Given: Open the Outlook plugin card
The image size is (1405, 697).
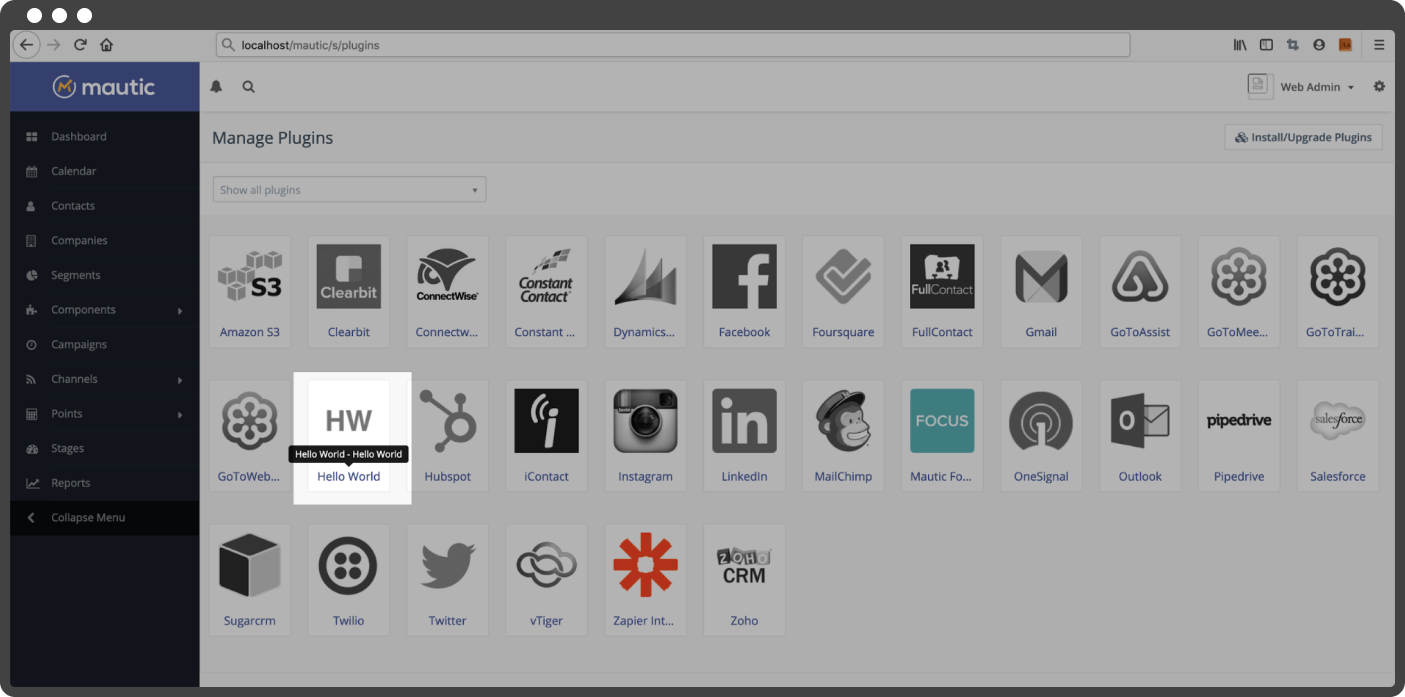Looking at the screenshot, I should 1141,435.
